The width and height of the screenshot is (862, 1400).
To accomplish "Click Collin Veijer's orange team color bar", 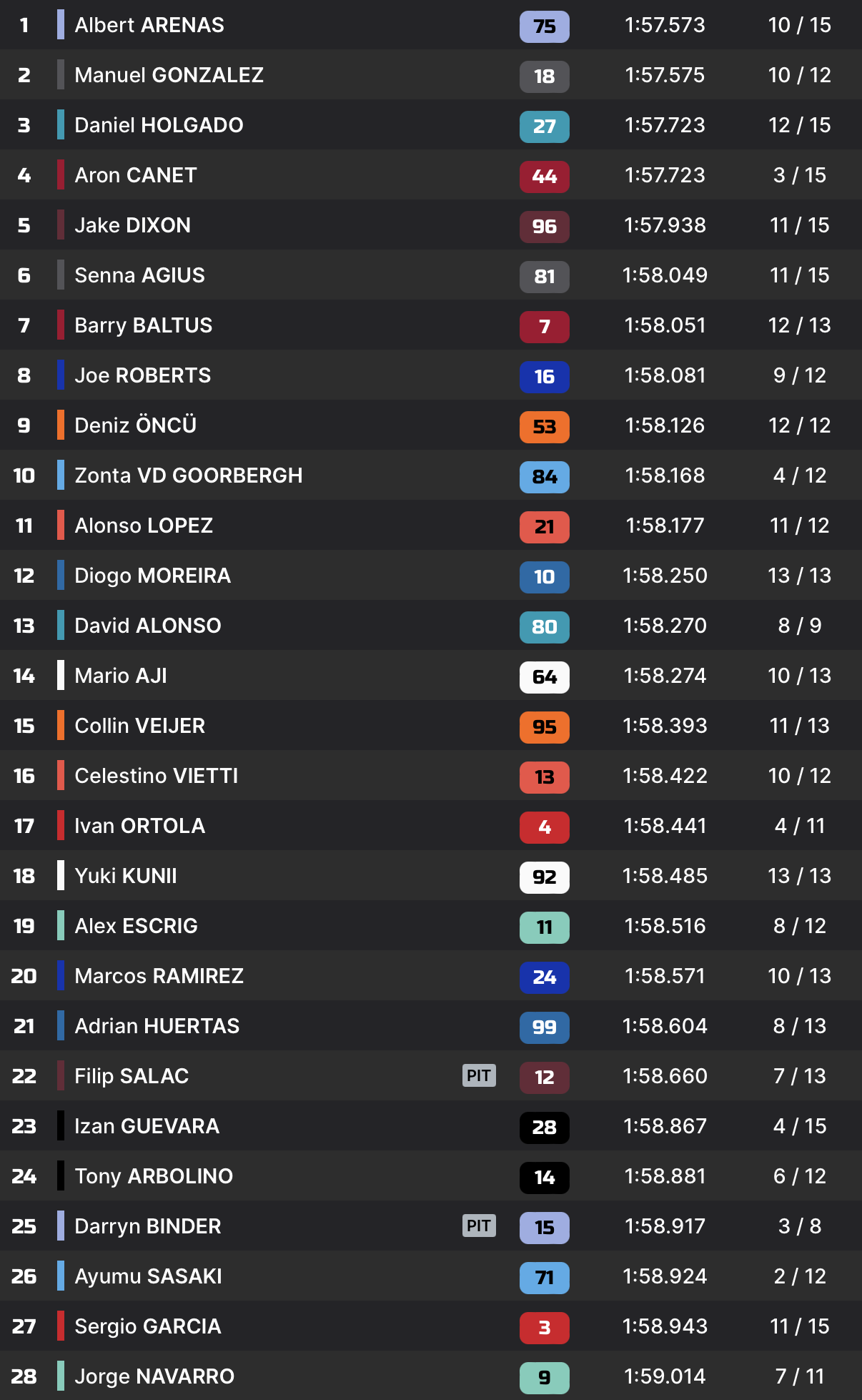I will point(61,726).
